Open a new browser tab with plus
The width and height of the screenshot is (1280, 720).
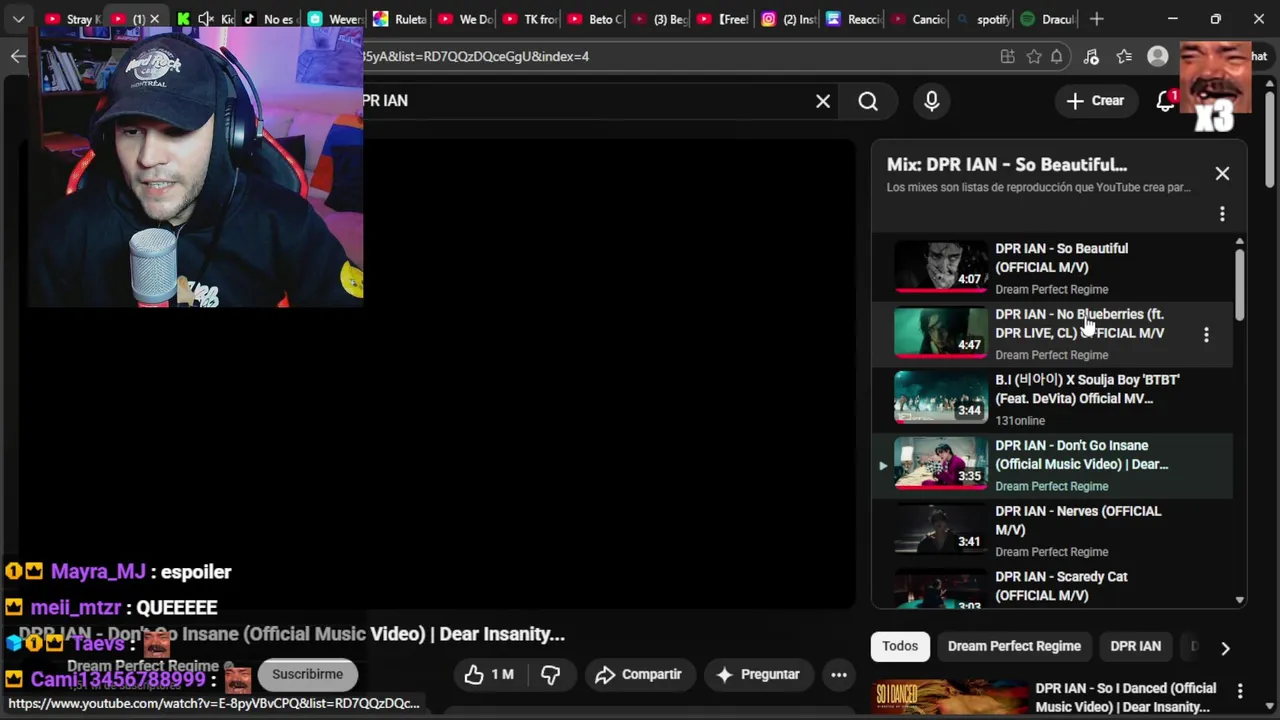1097,19
